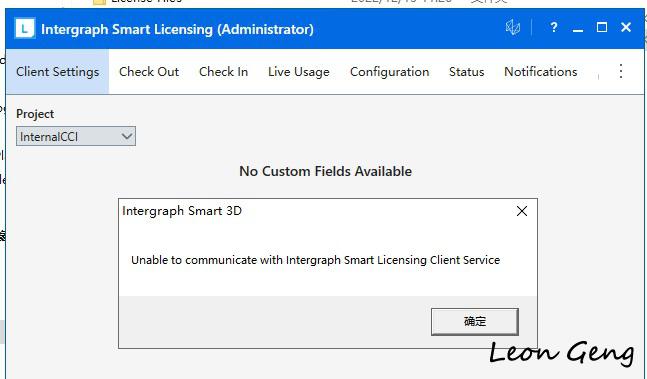Expand the Project dropdown showing InternalCCI

tap(76, 137)
